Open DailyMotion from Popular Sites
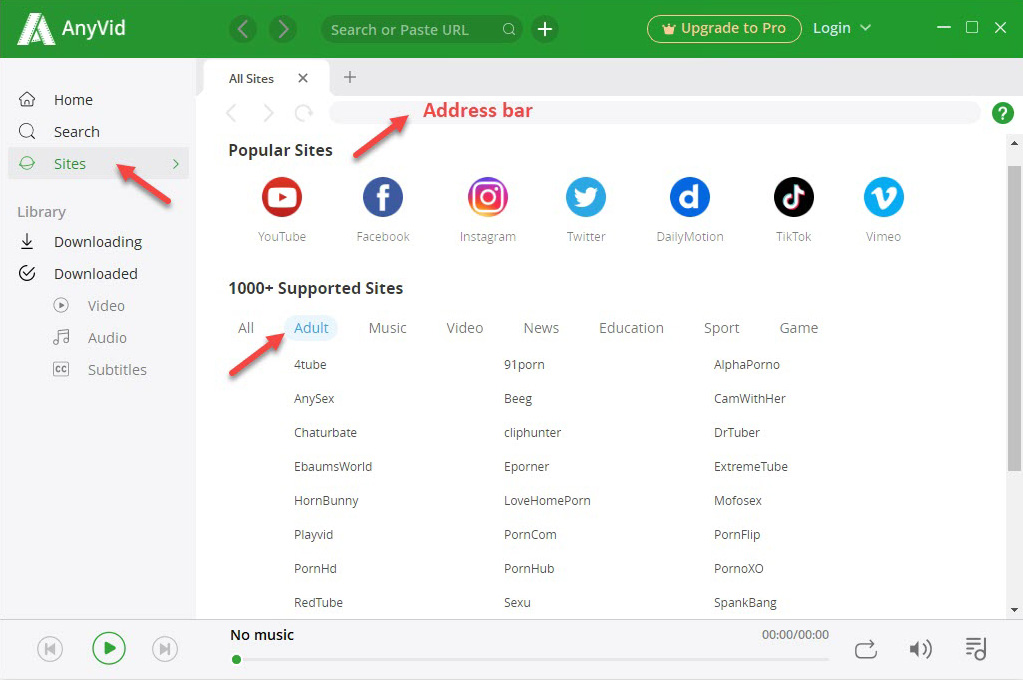 690,197
